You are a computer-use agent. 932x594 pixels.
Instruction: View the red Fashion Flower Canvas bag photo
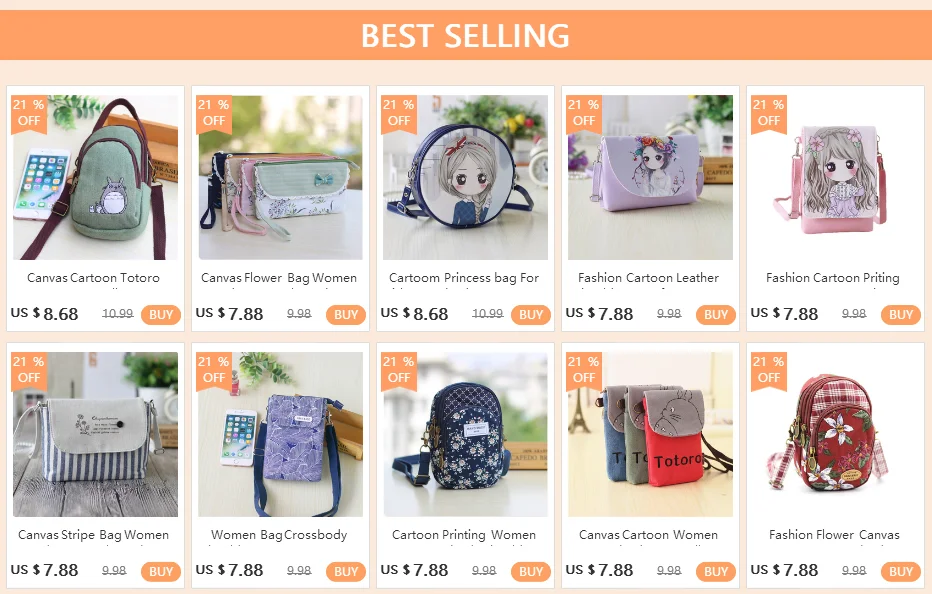[x=835, y=434]
